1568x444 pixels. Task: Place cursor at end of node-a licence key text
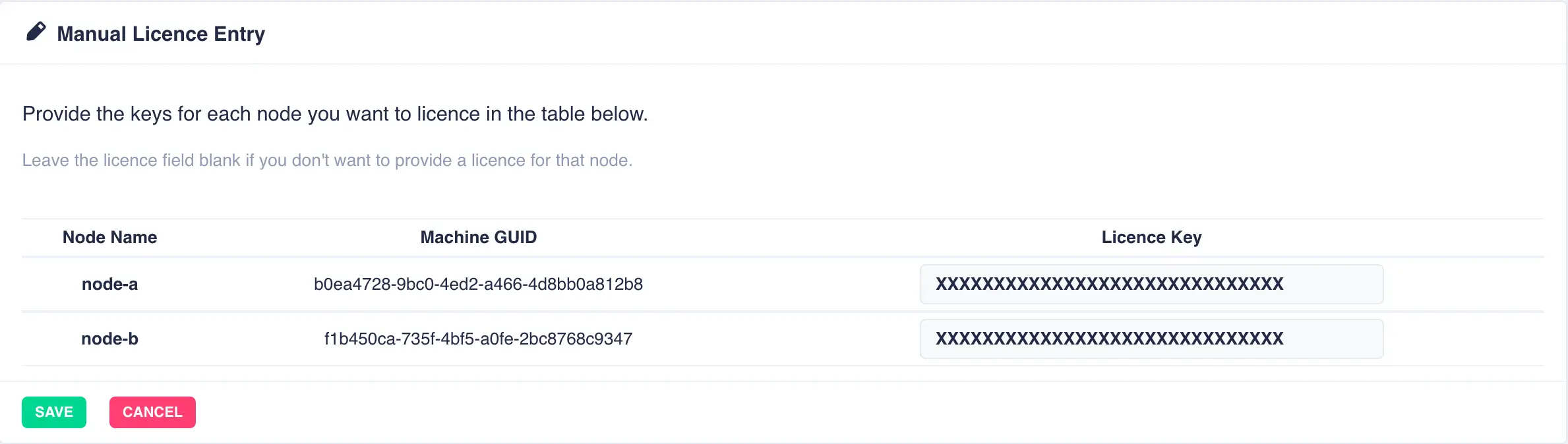click(1284, 284)
